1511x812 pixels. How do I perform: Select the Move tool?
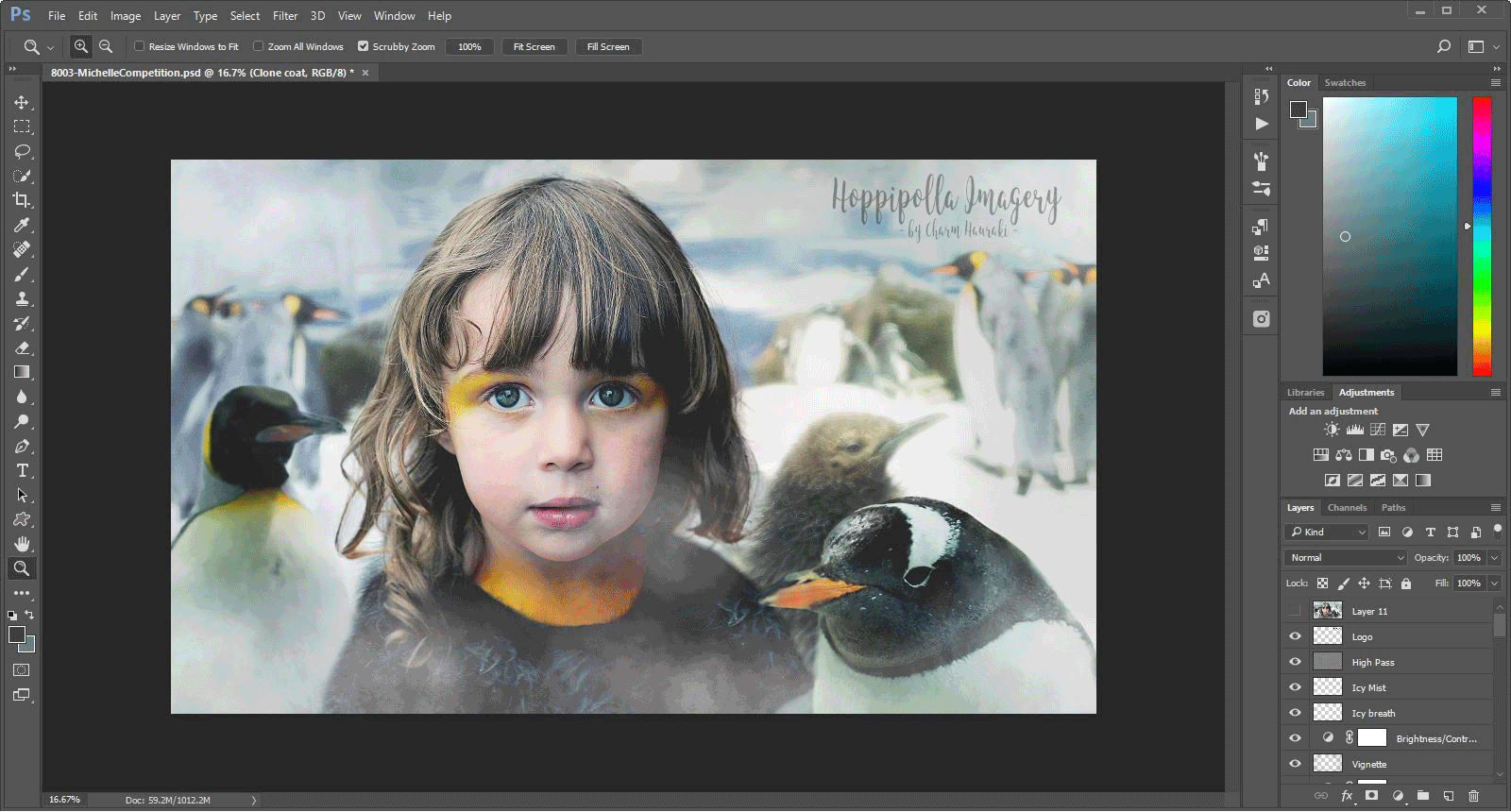click(22, 102)
